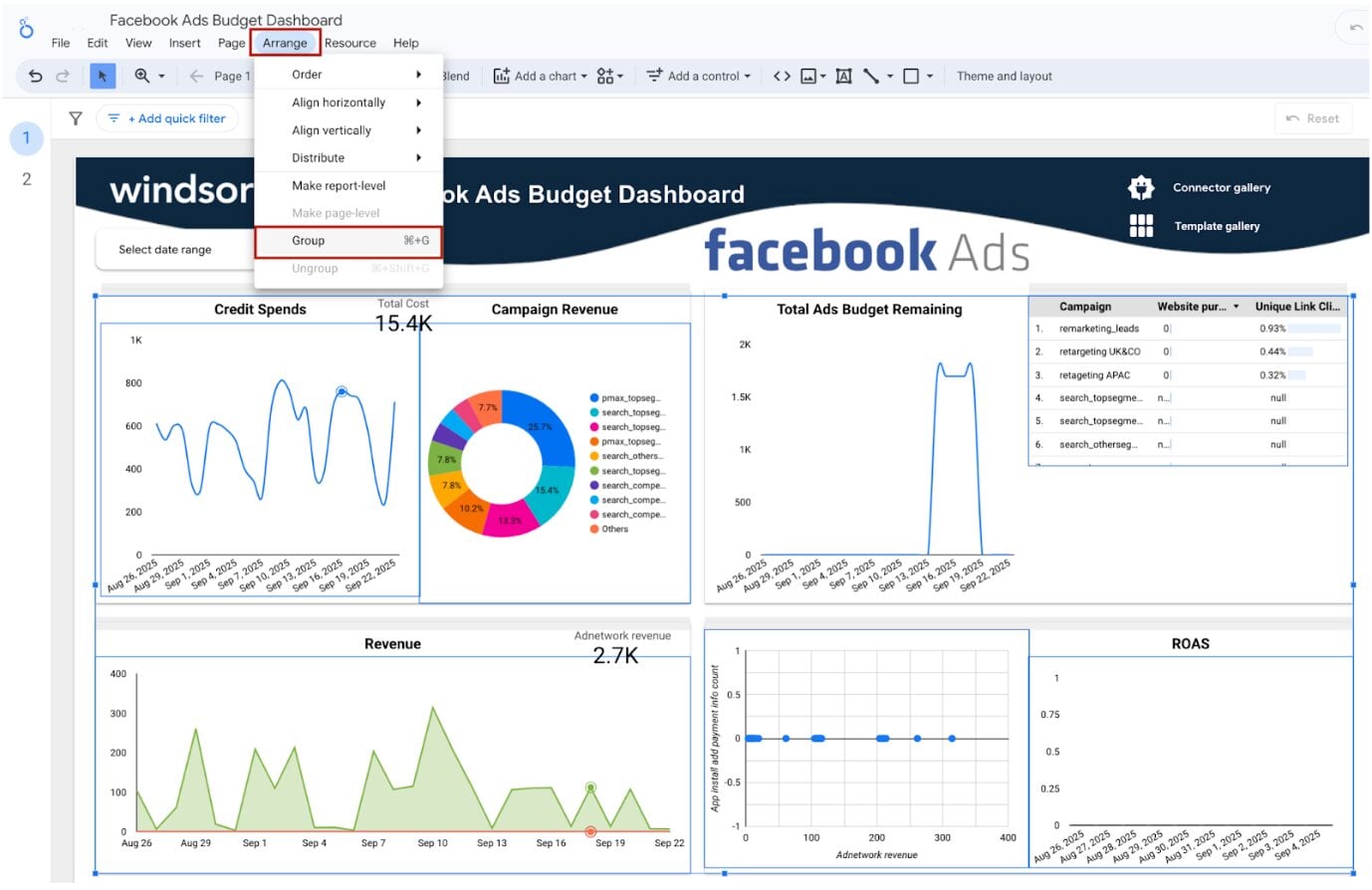Open the Edit menu
This screenshot has width=1372, height=890.
(x=98, y=43)
